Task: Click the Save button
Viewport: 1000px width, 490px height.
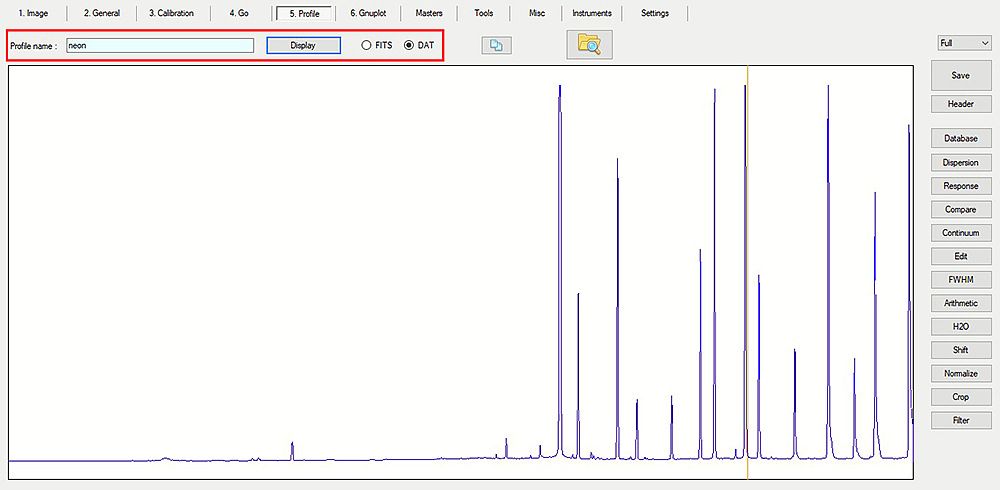Action: [960, 75]
